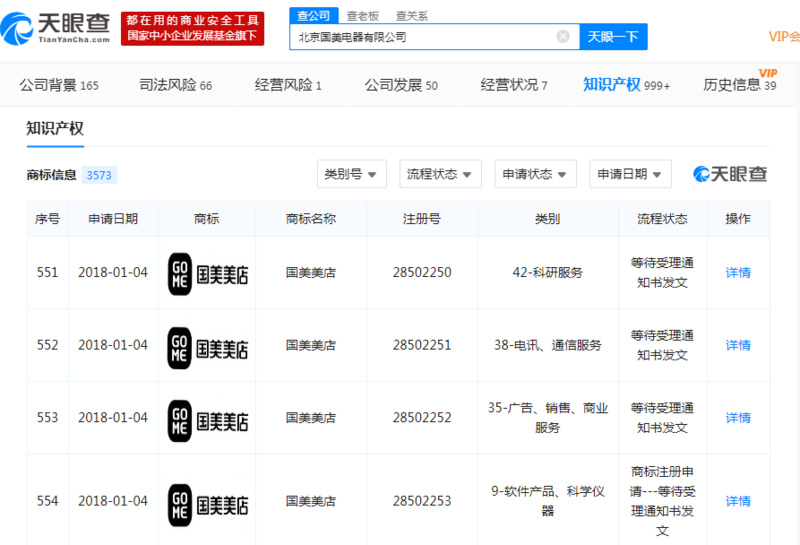Click the GOME trademark image in row 554

(207, 501)
